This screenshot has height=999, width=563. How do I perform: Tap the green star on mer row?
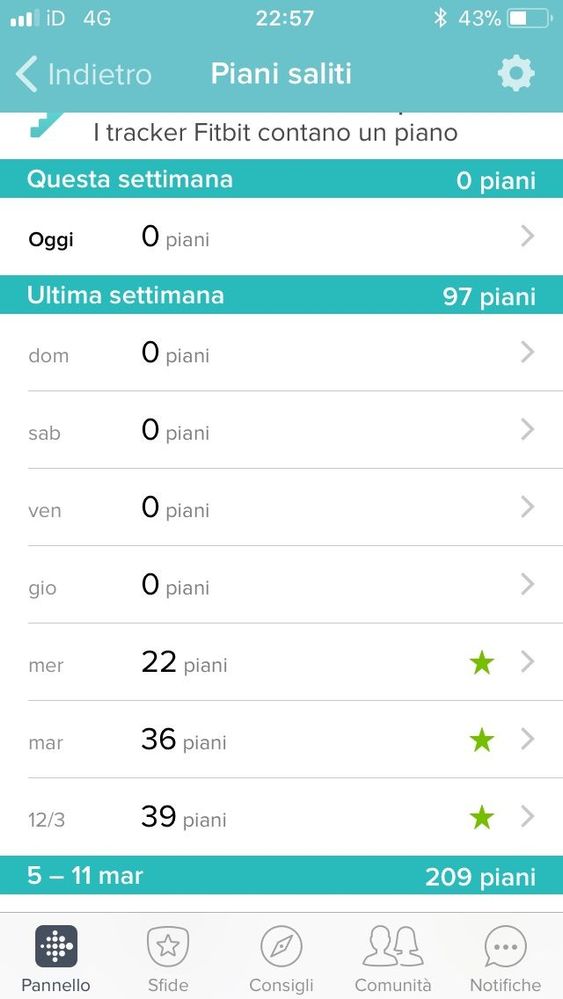481,663
